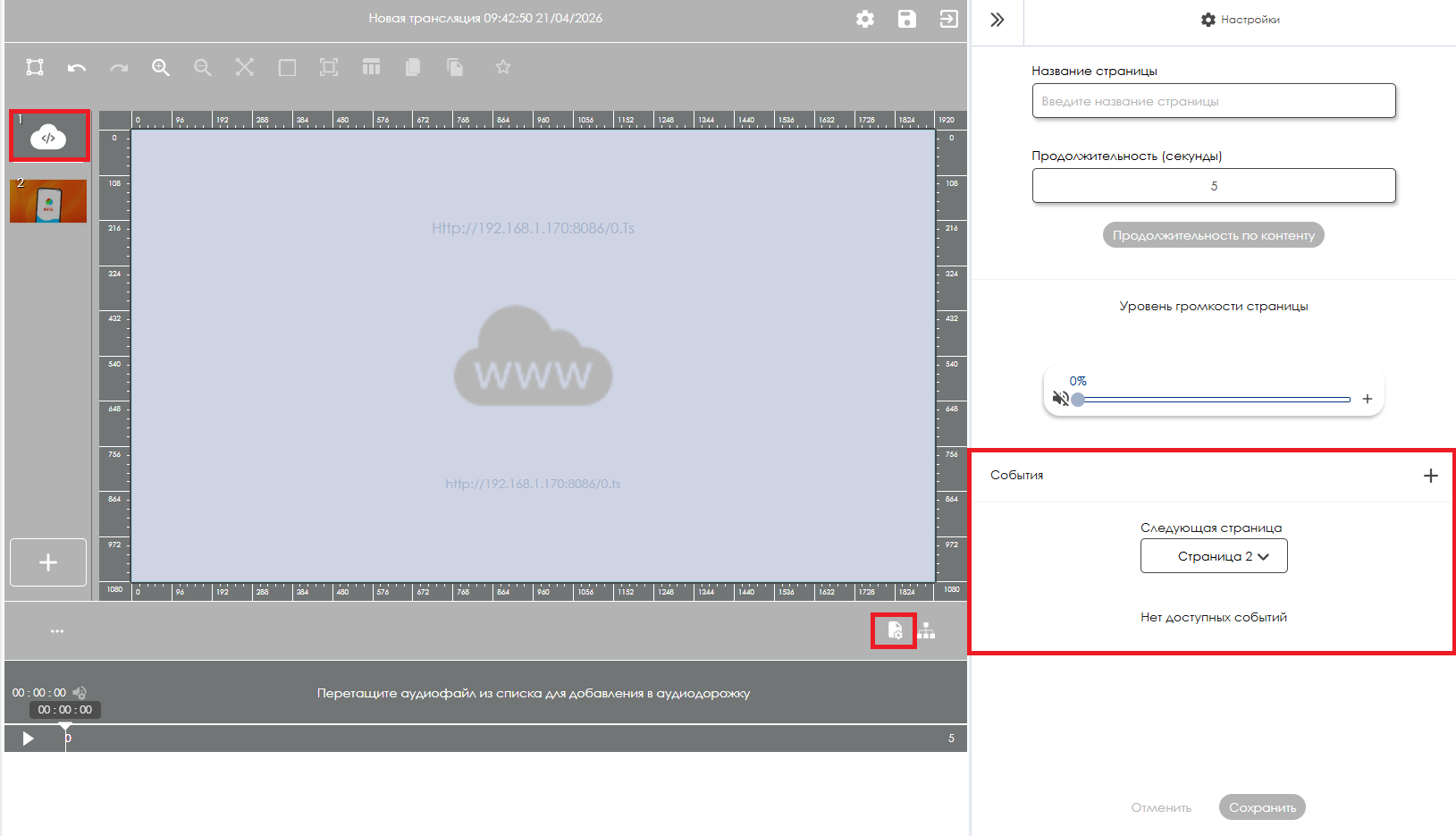
Task: Toggle audio track speaker icon in timeline
Action: click(x=80, y=693)
